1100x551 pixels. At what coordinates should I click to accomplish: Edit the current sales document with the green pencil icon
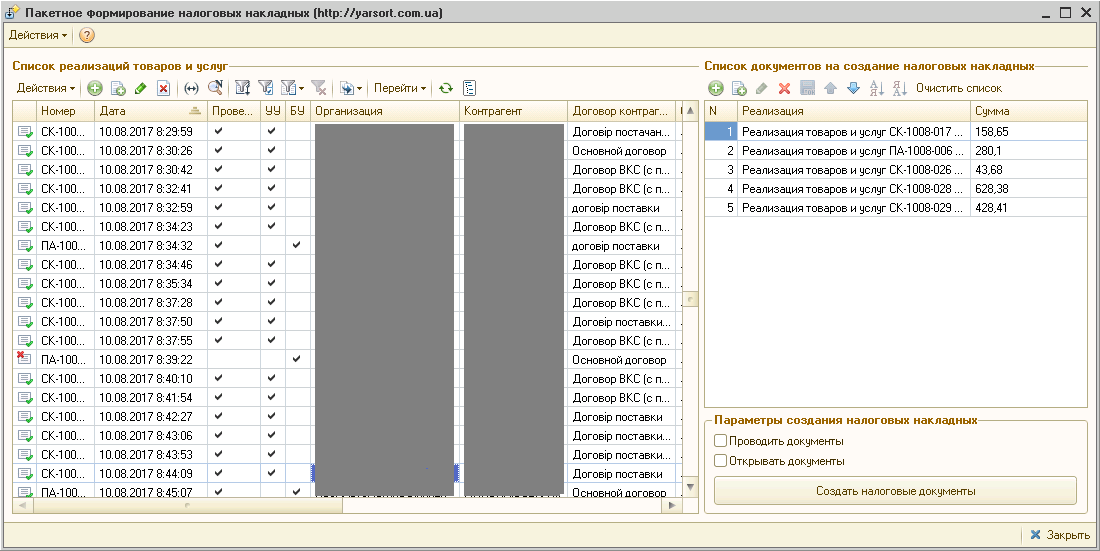[140, 88]
